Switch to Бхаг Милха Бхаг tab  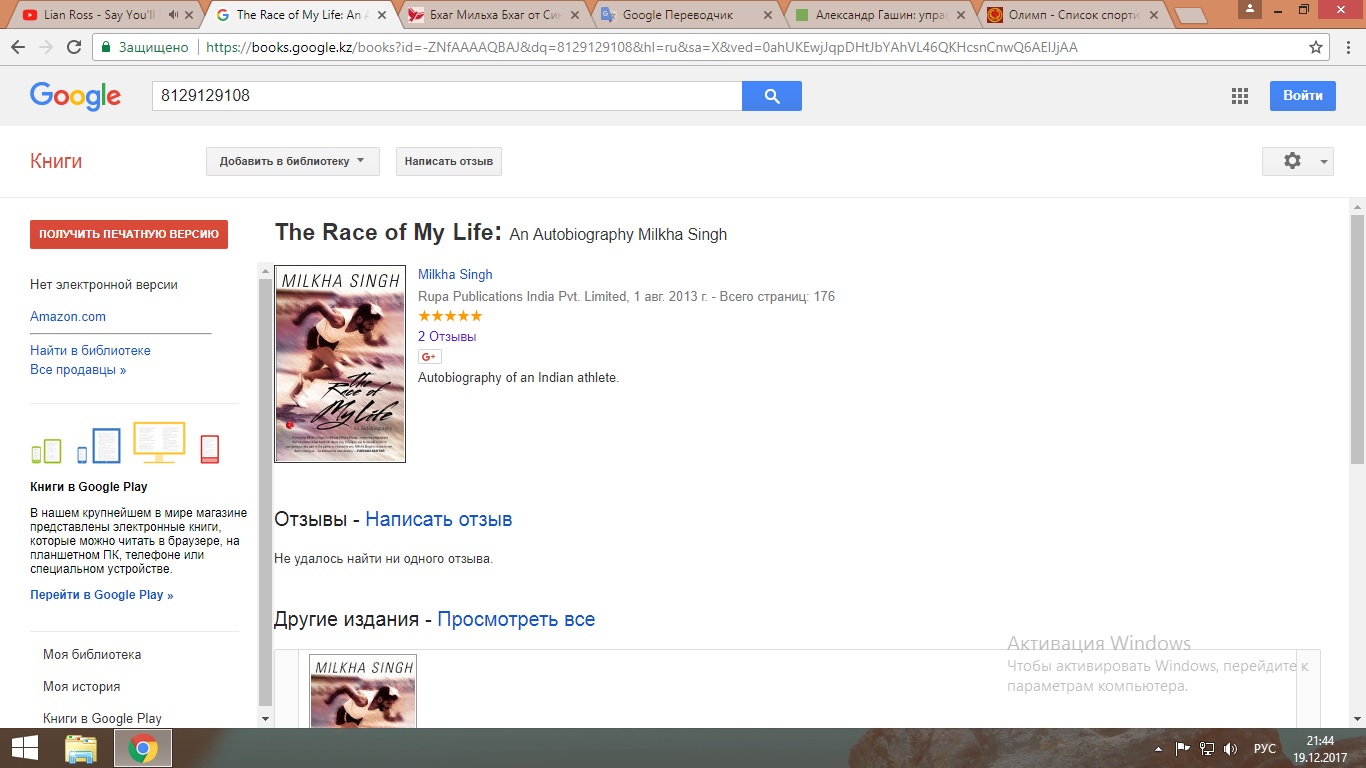pyautogui.click(x=490, y=15)
